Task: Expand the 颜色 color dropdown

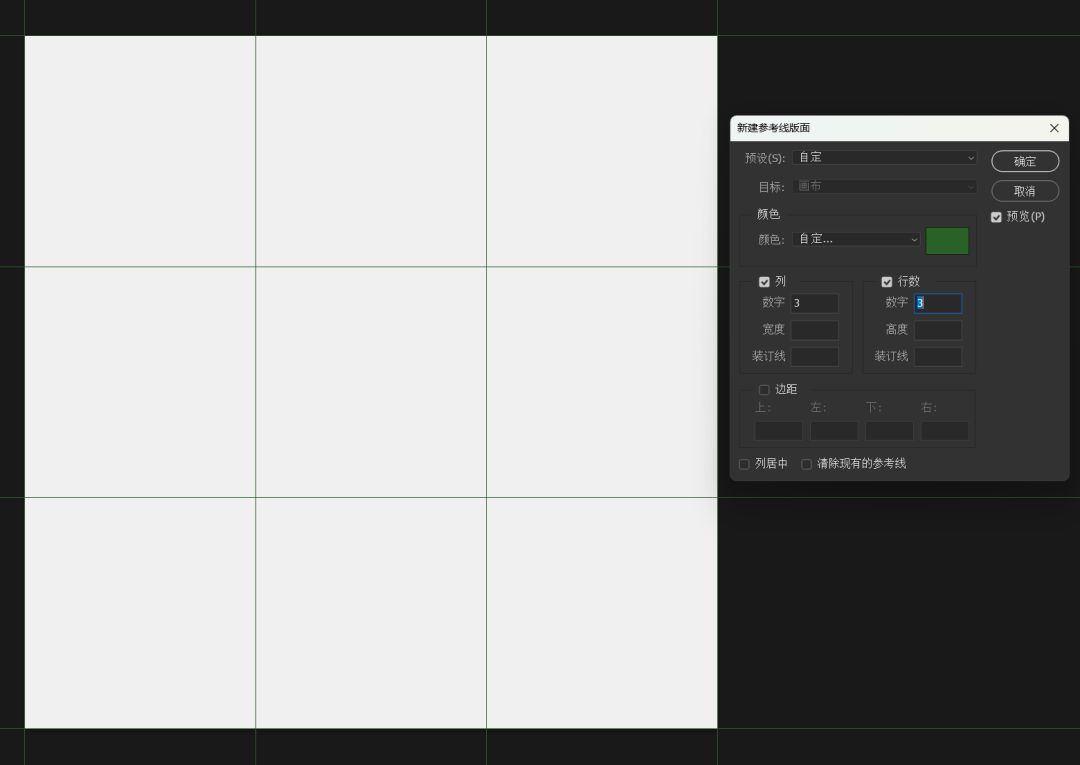Action: click(856, 239)
